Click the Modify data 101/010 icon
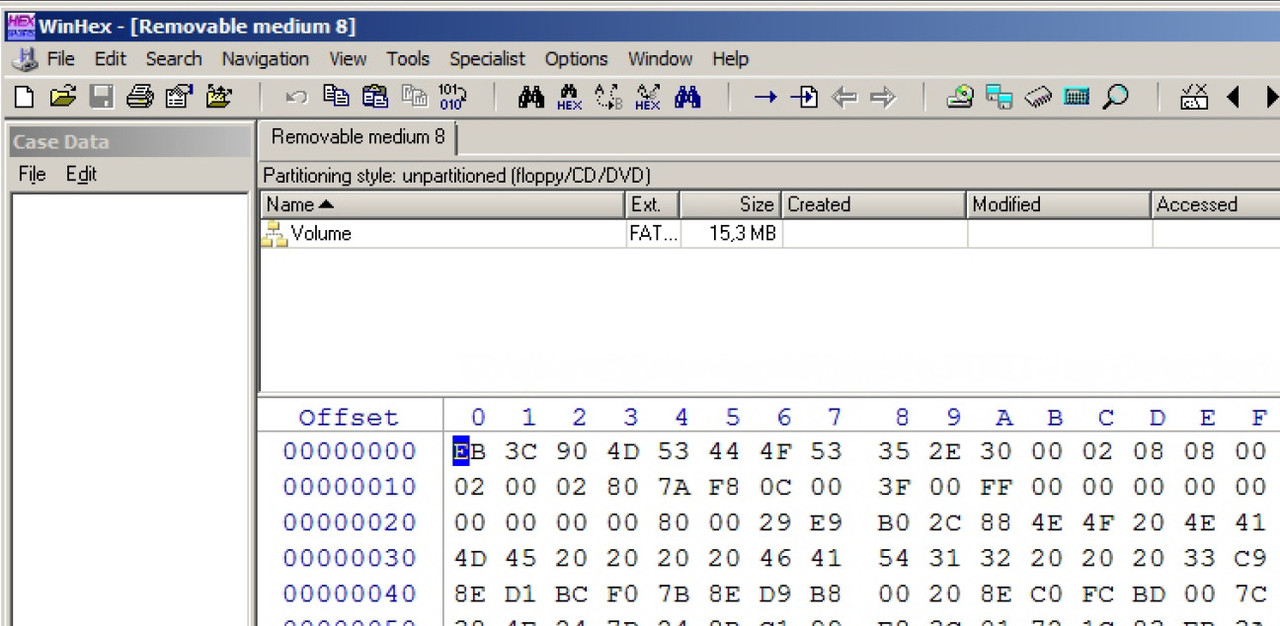Image resolution: width=1280 pixels, height=626 pixels. pyautogui.click(x=452, y=96)
